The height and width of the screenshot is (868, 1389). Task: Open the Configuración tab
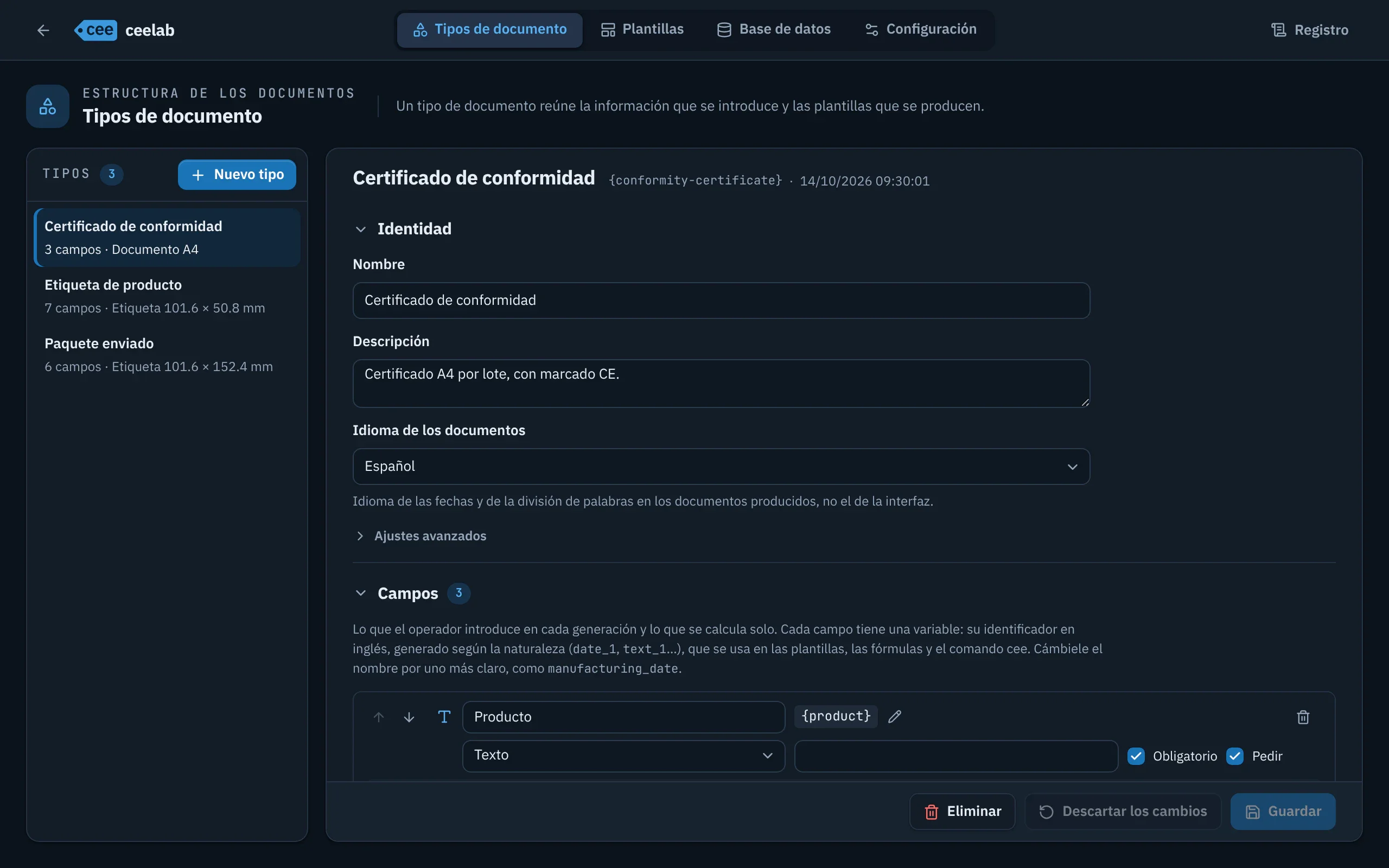921,29
